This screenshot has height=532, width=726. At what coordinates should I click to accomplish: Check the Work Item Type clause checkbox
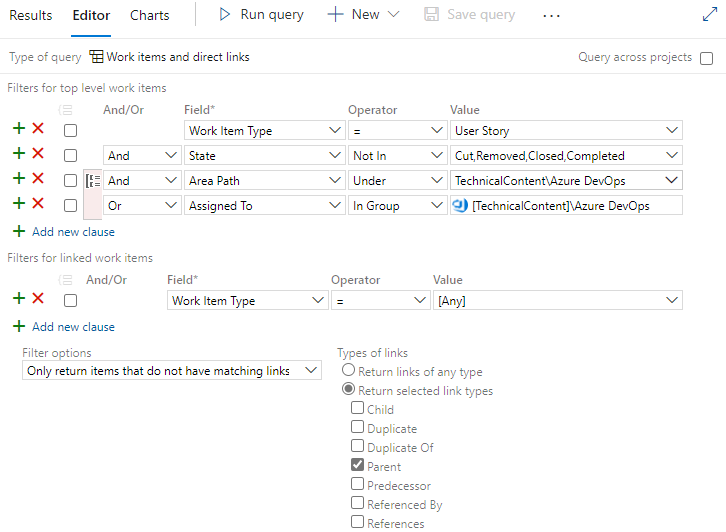click(x=70, y=131)
